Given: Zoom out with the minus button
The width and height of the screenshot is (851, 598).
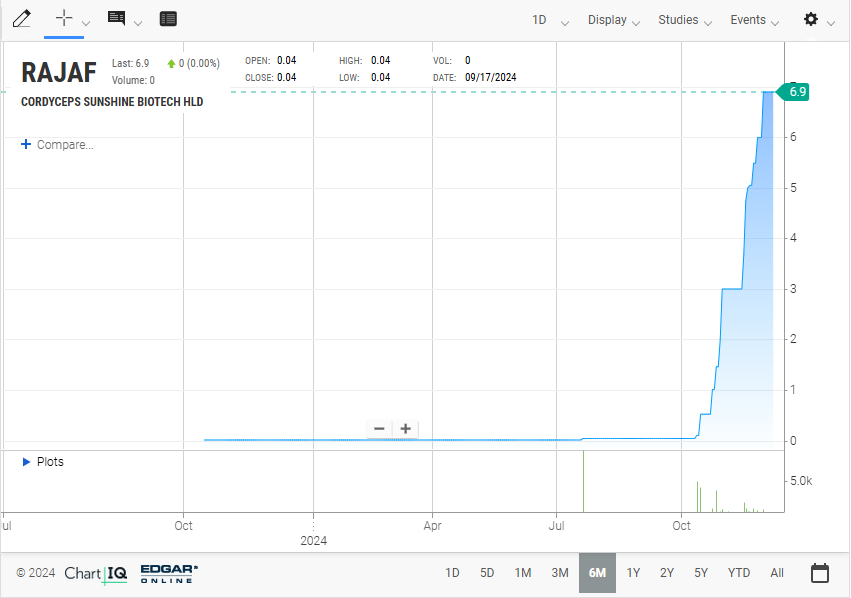Looking at the screenshot, I should 379,429.
